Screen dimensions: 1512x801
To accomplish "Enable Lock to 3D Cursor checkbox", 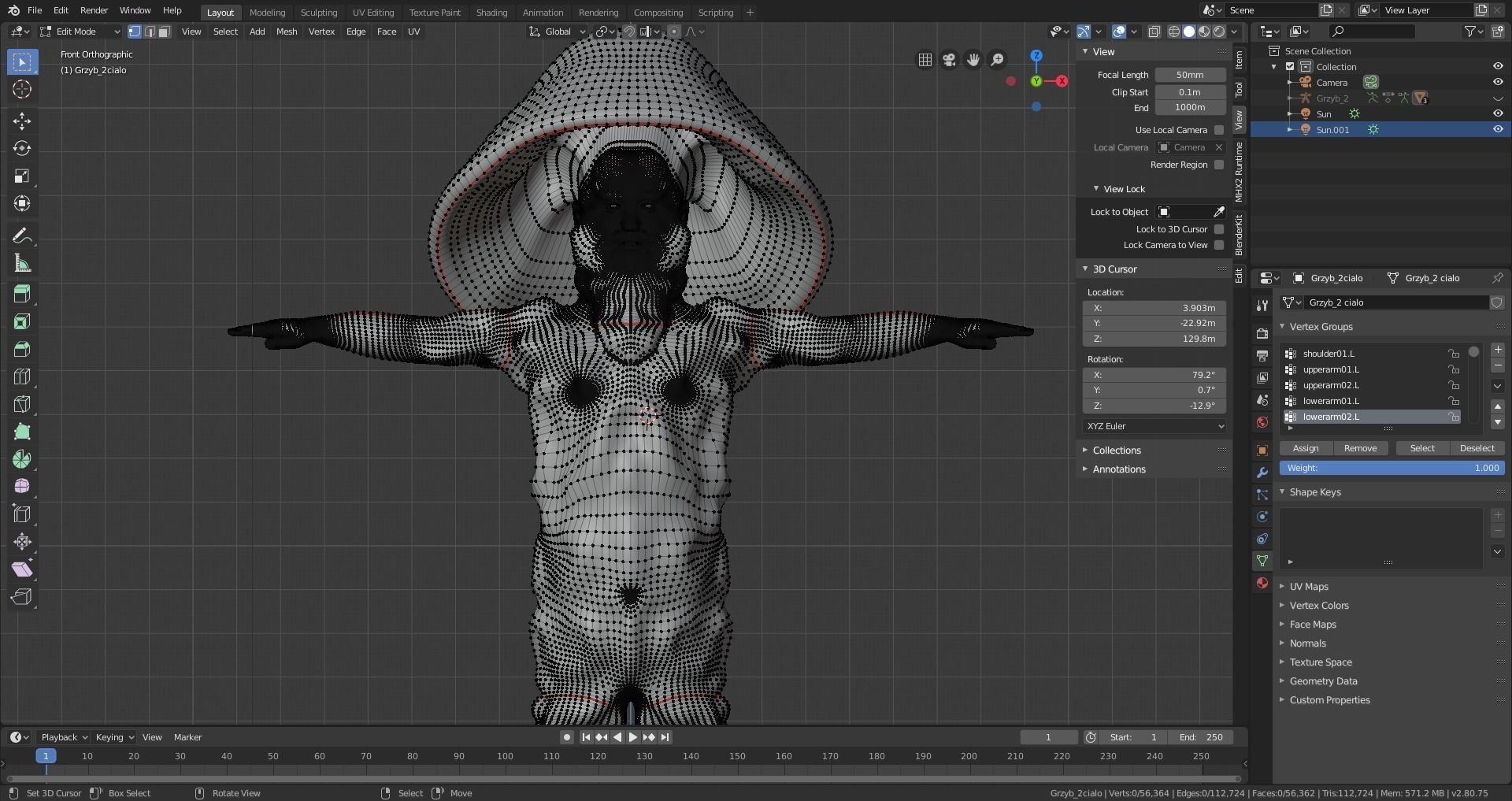I will pos(1219,229).
